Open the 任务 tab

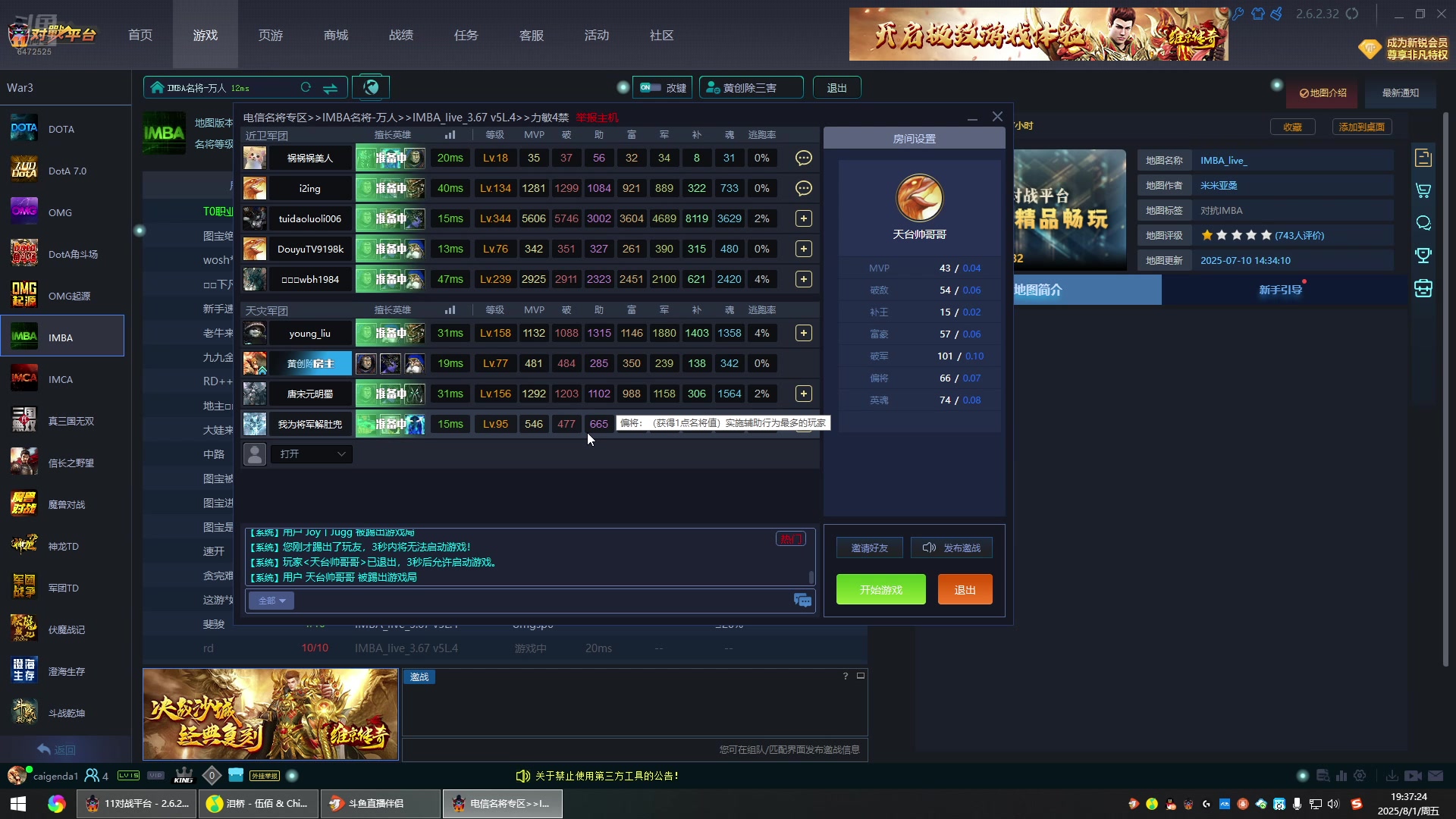point(466,35)
